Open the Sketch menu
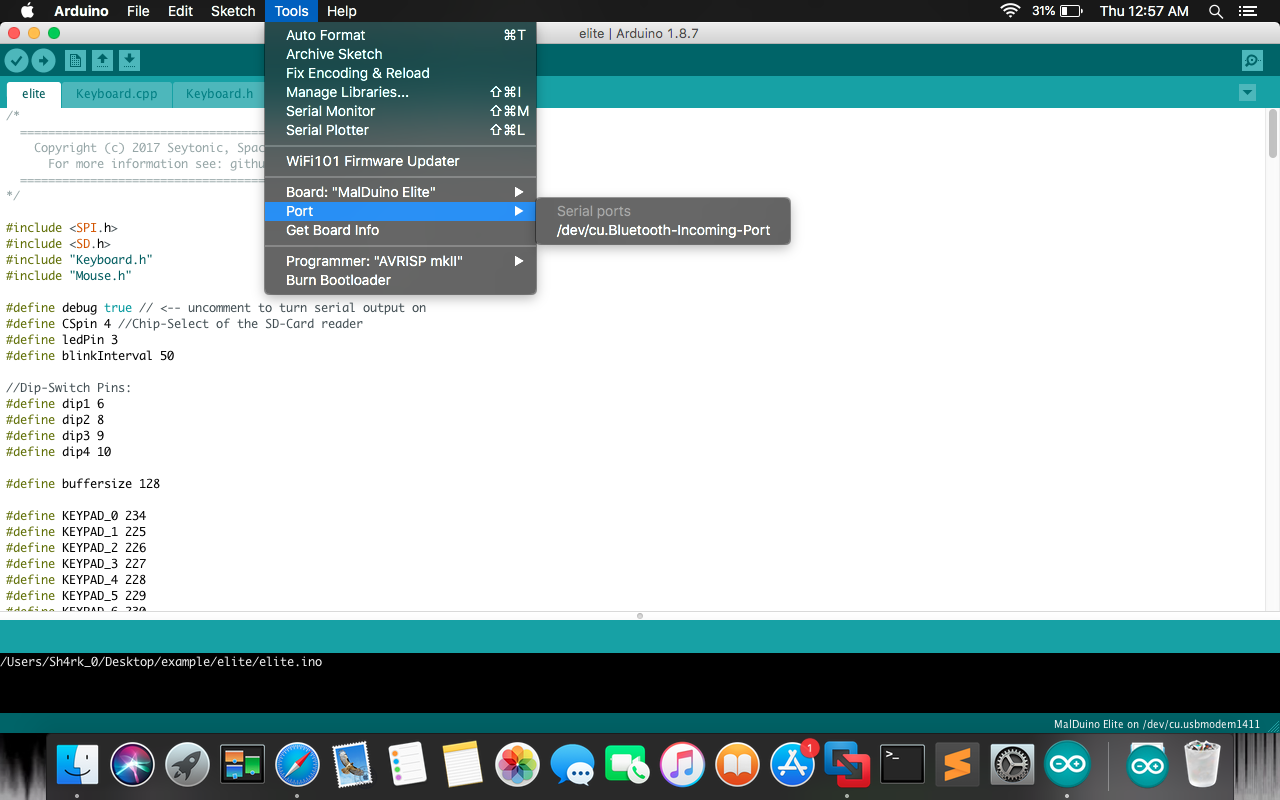The image size is (1280, 800). click(232, 11)
